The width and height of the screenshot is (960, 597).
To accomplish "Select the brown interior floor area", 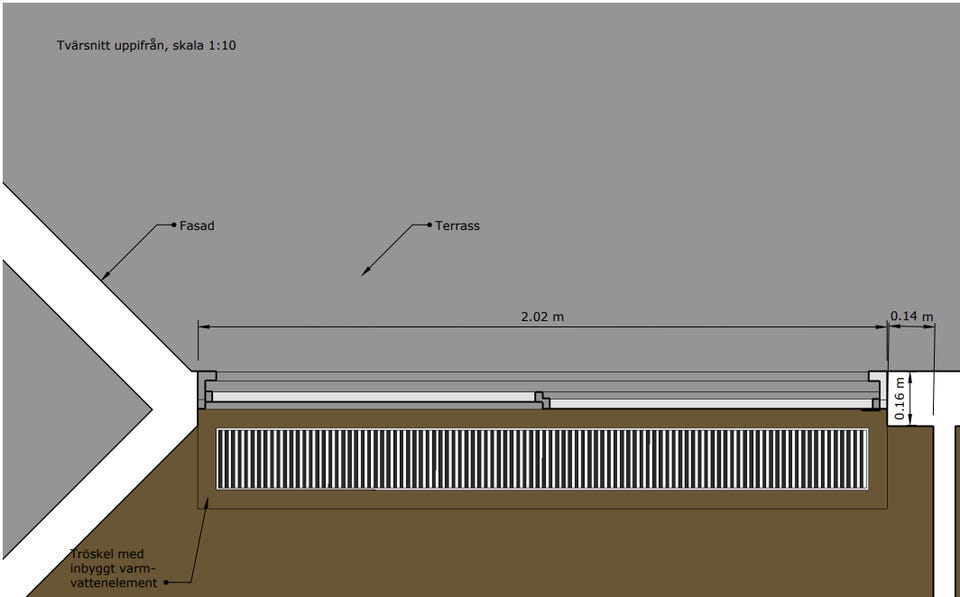I will 540,550.
